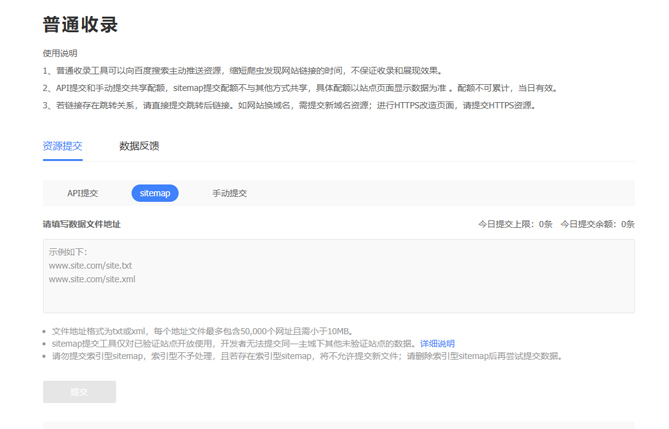This screenshot has height=429, width=669.
Task: Click the 今日提交余额 remaining quota text
Action: point(597,224)
